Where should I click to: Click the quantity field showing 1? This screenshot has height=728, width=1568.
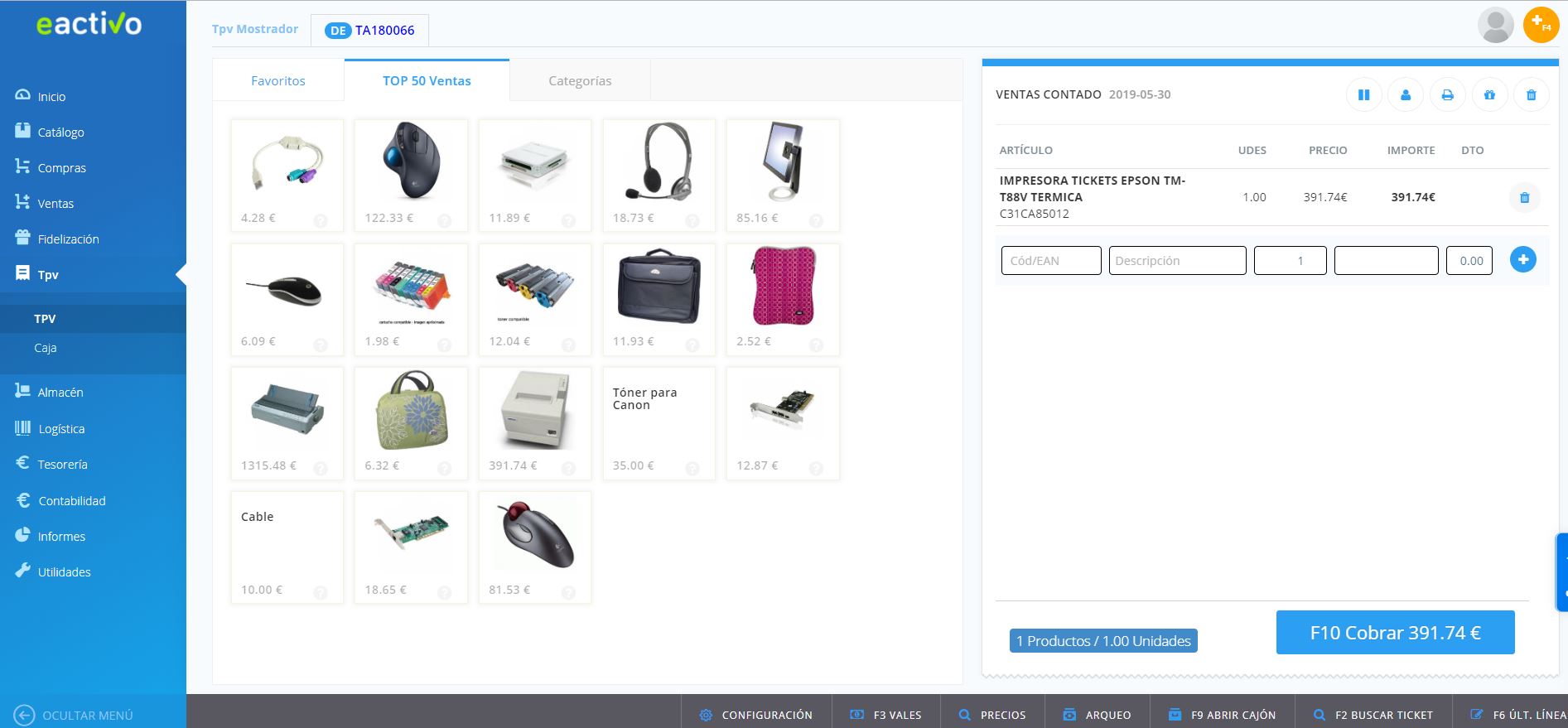tap(1291, 260)
